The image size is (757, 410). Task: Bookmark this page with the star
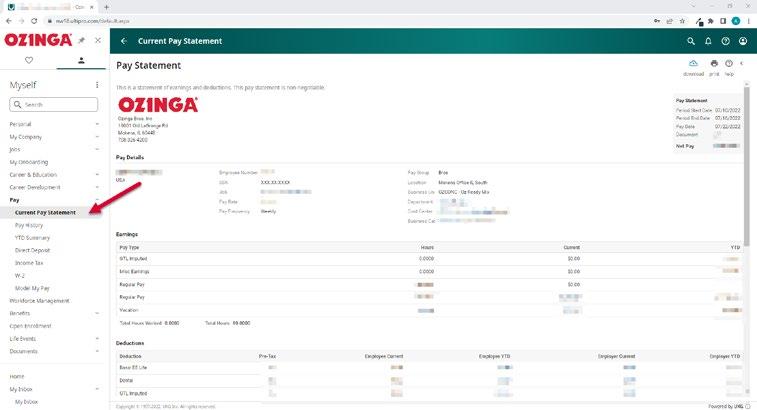(682, 21)
